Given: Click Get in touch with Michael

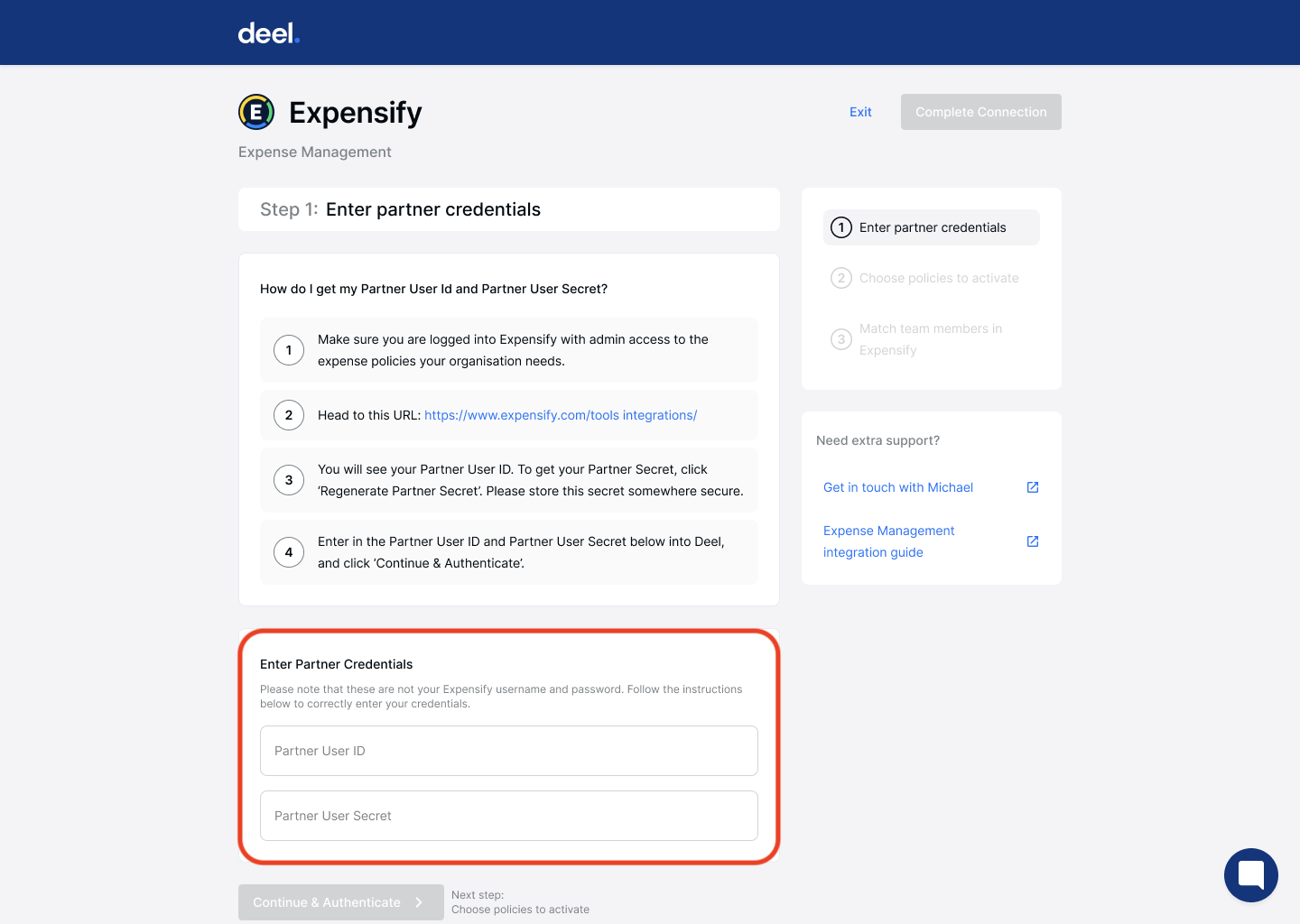Looking at the screenshot, I should tap(897, 486).
